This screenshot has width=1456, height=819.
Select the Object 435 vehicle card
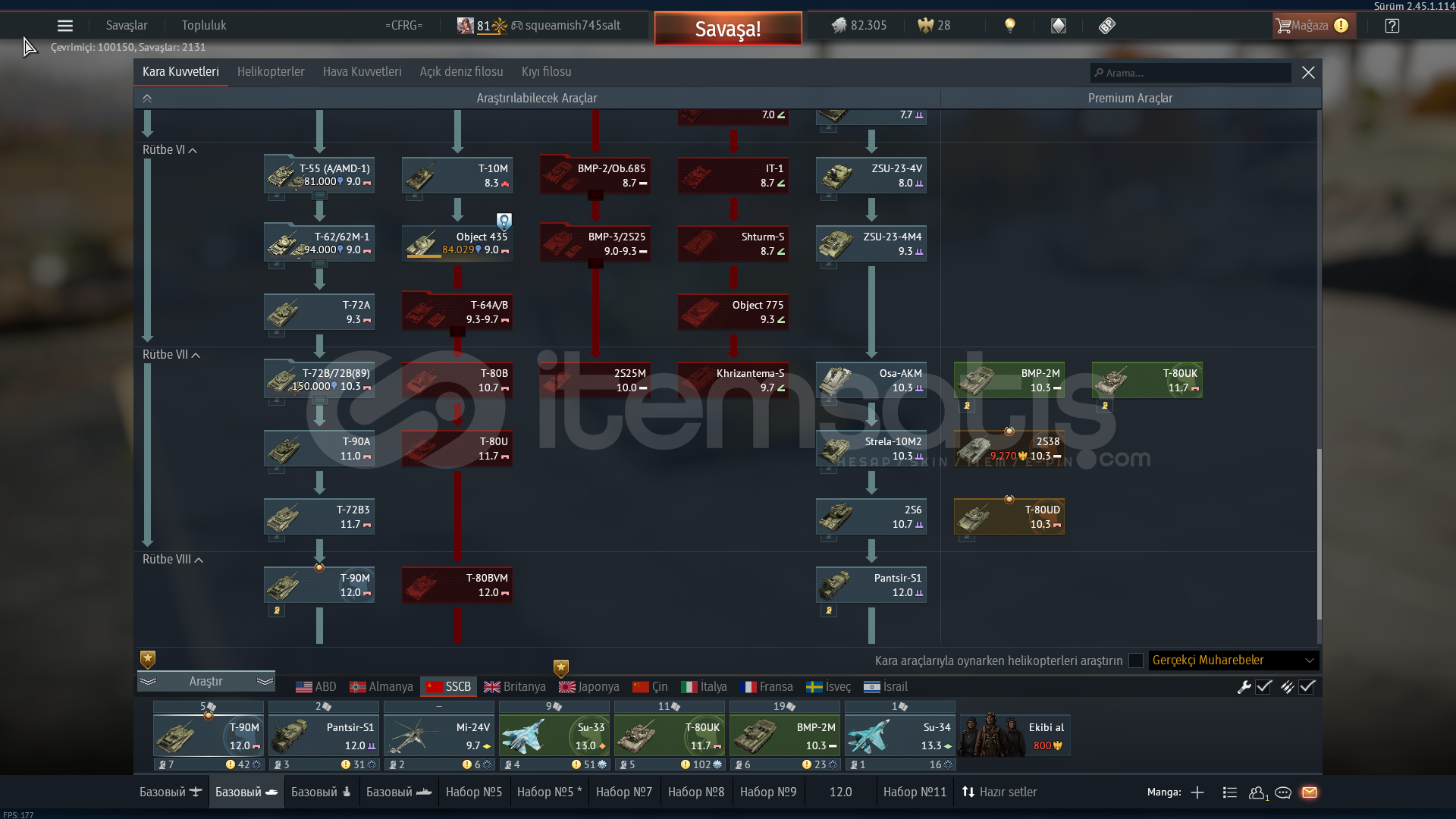(457, 244)
